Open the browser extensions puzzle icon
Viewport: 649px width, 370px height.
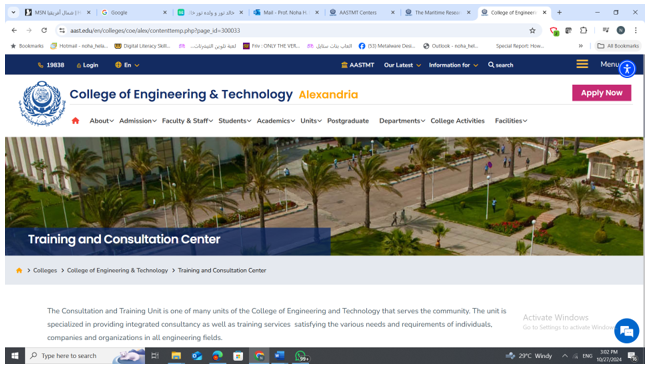[x=584, y=30]
